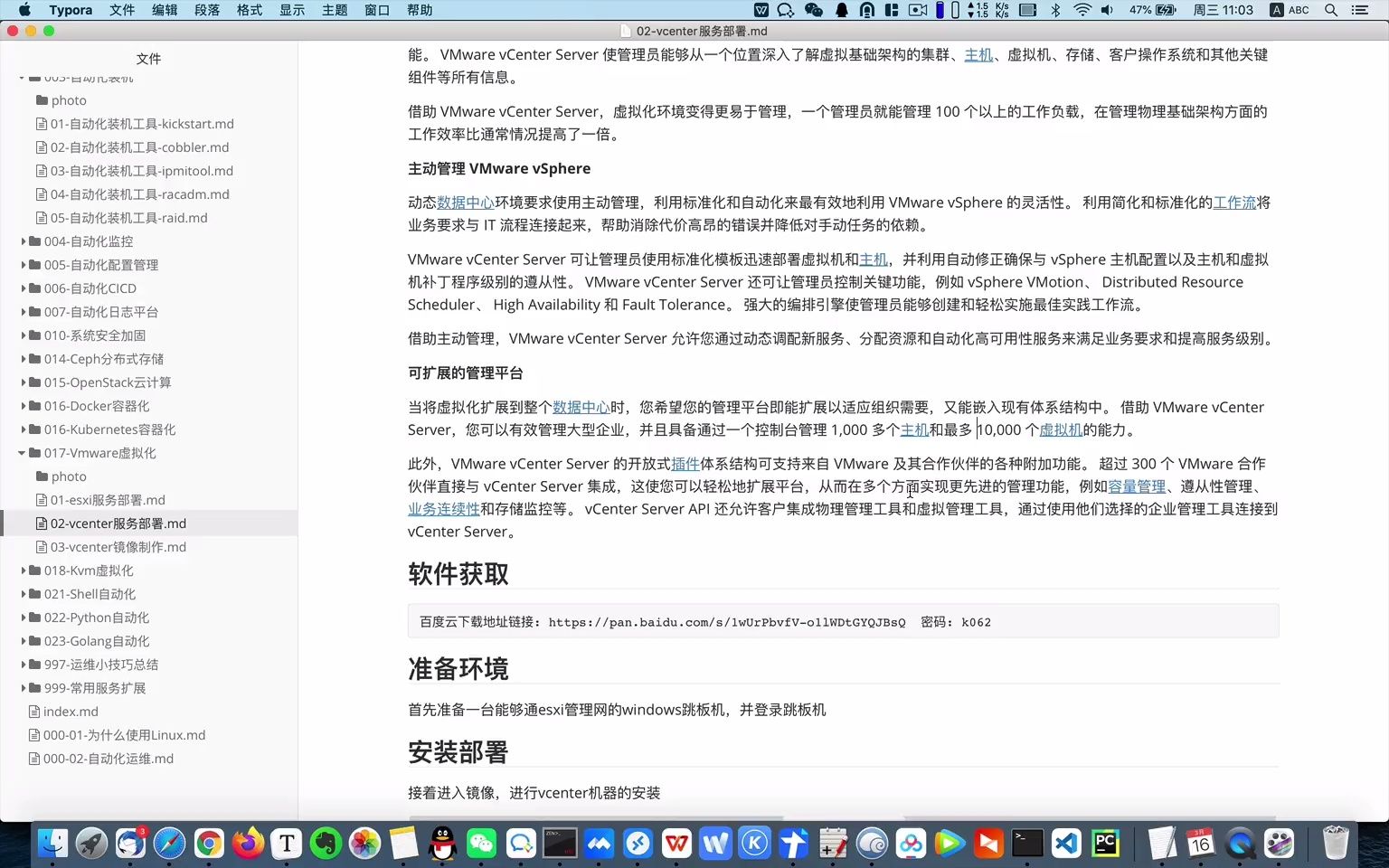Viewport: 1389px width, 868px height.
Task: Select photo folder under 017-Vmware虚拟化
Action: click(x=69, y=476)
